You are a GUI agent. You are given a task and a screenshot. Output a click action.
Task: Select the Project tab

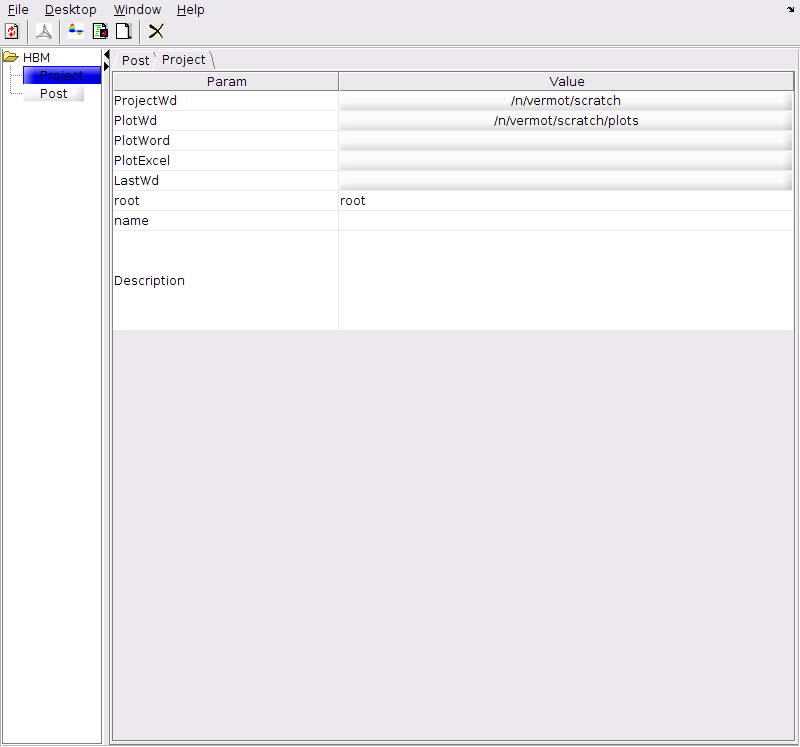pos(184,60)
